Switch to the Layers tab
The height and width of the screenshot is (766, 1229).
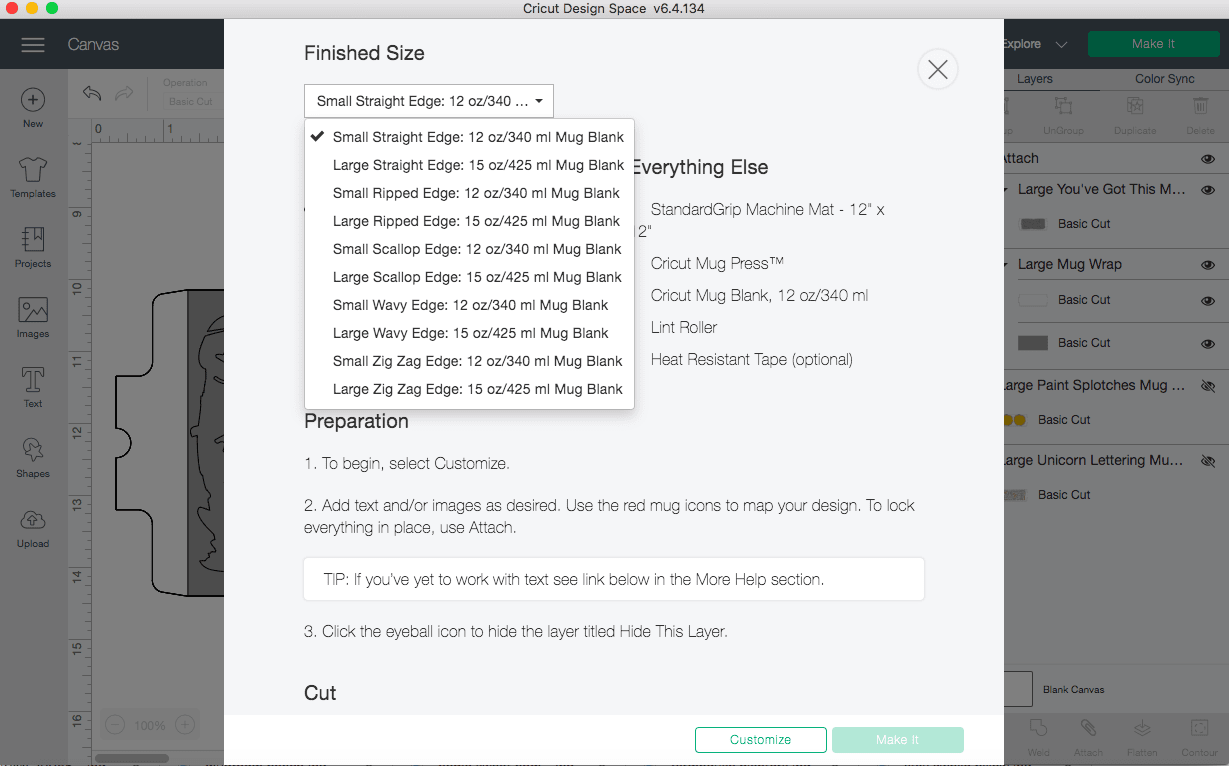coord(1035,79)
